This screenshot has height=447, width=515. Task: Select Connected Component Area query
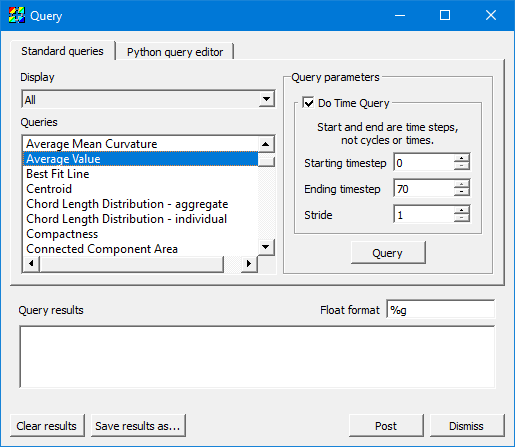(x=140, y=249)
